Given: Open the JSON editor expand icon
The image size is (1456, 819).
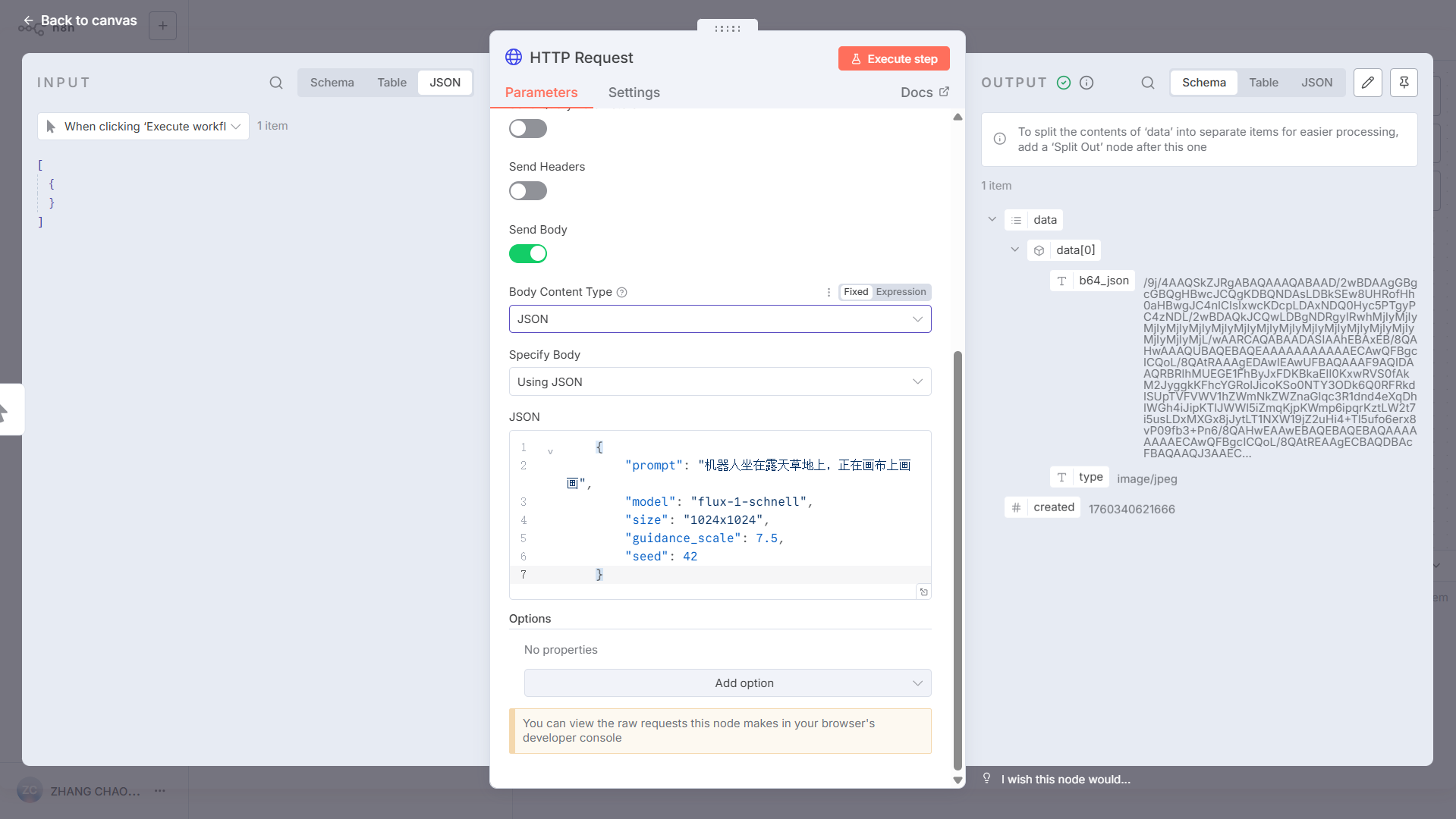Looking at the screenshot, I should click(923, 592).
